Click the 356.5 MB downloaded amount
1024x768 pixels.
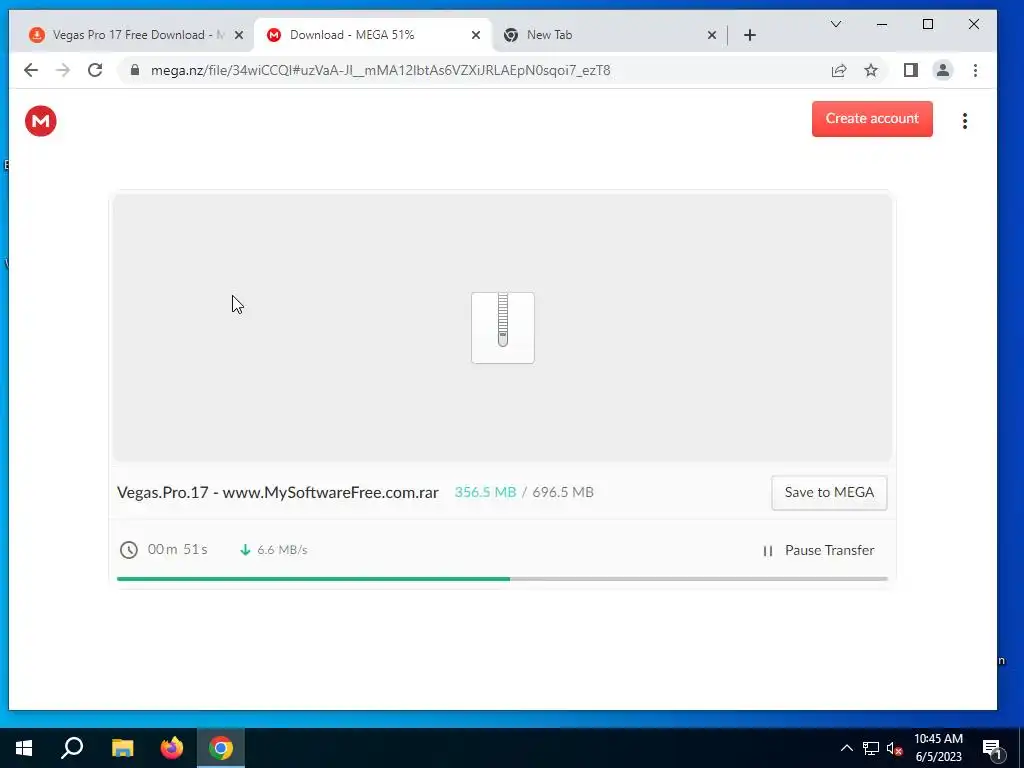pyautogui.click(x=485, y=492)
